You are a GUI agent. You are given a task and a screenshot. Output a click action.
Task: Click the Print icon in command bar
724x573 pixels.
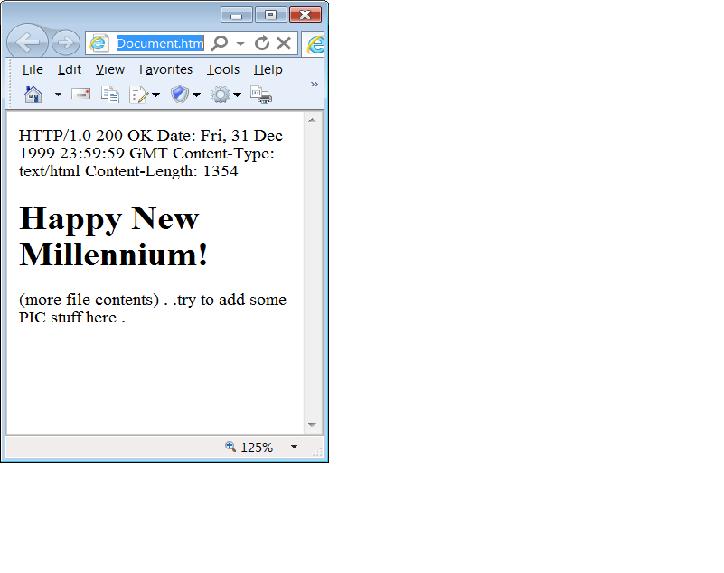(260, 95)
